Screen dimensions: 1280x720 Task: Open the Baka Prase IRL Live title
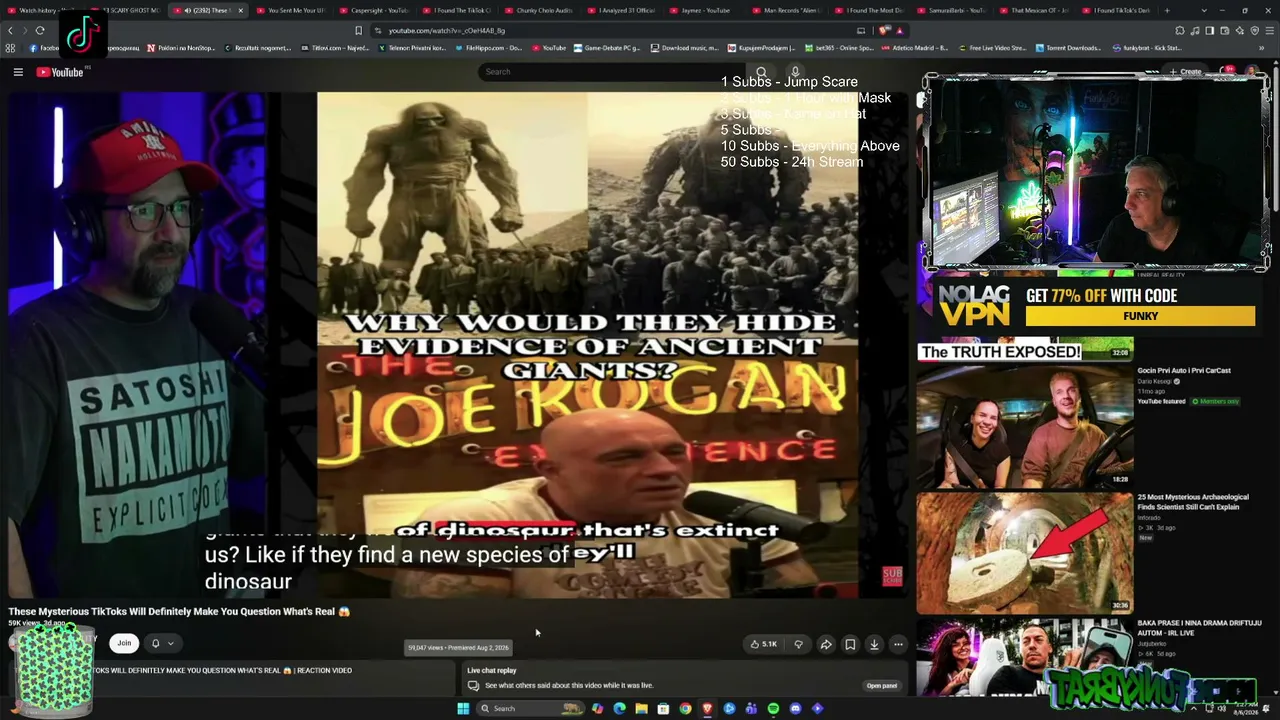click(x=1199, y=628)
